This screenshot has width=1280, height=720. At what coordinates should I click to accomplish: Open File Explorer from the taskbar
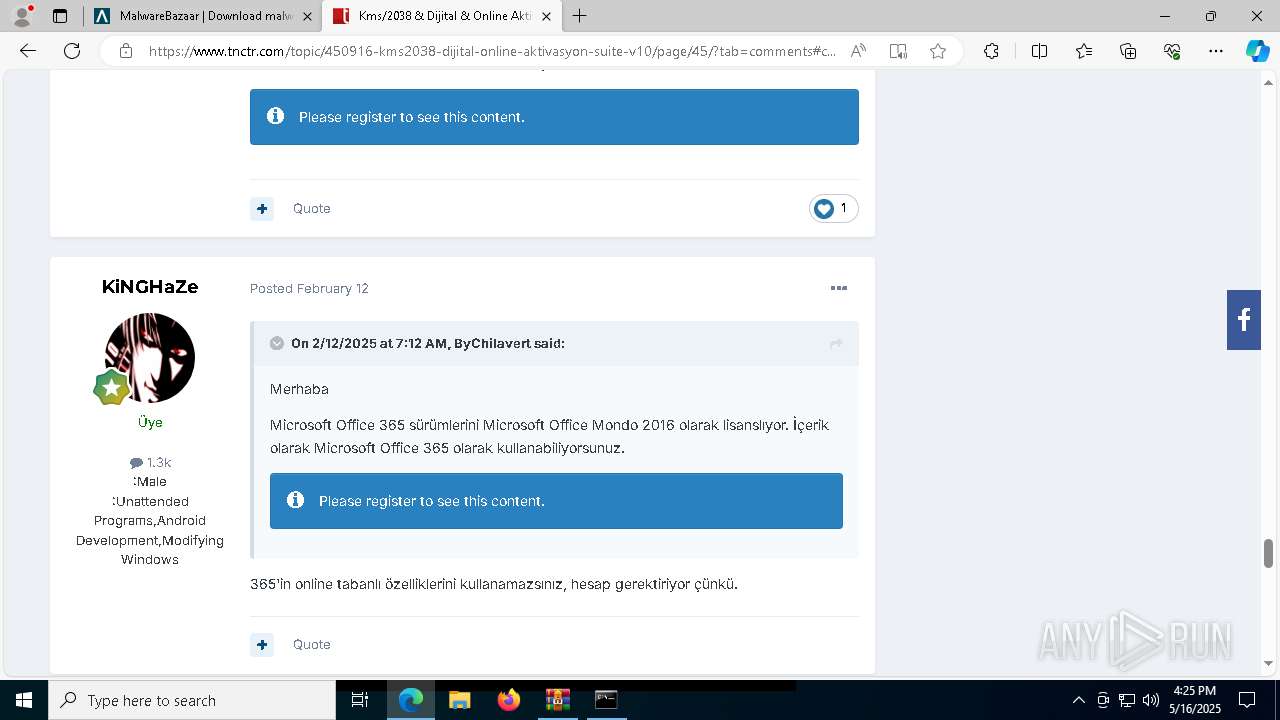459,700
